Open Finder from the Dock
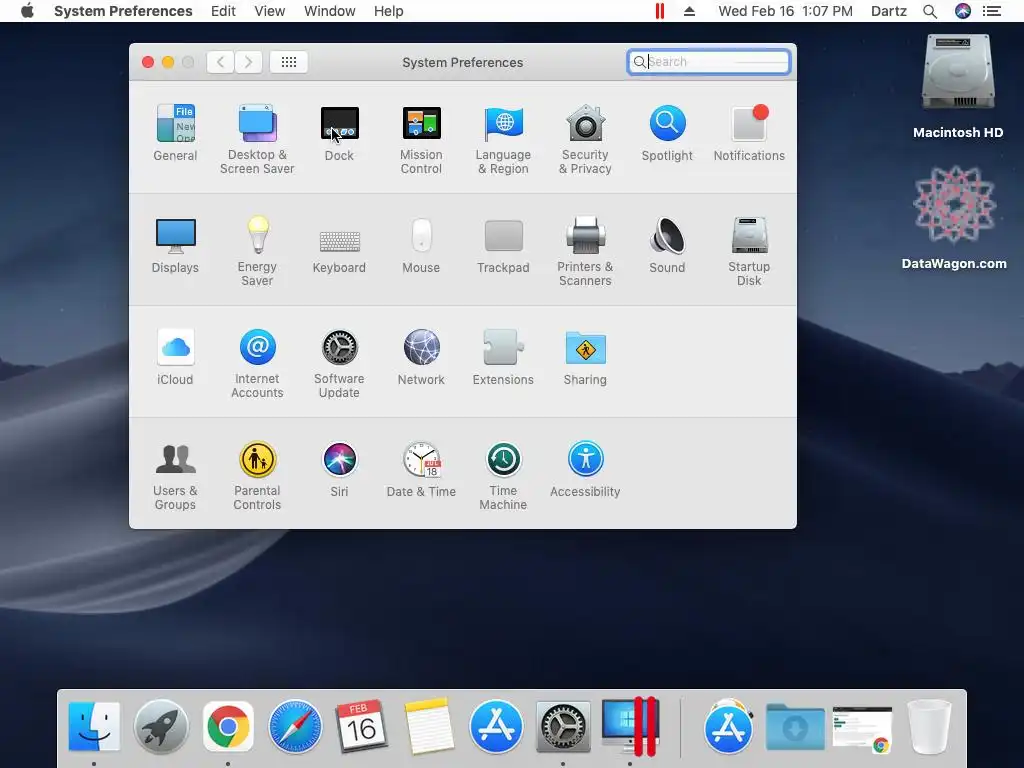The width and height of the screenshot is (1024, 768). tap(94, 726)
